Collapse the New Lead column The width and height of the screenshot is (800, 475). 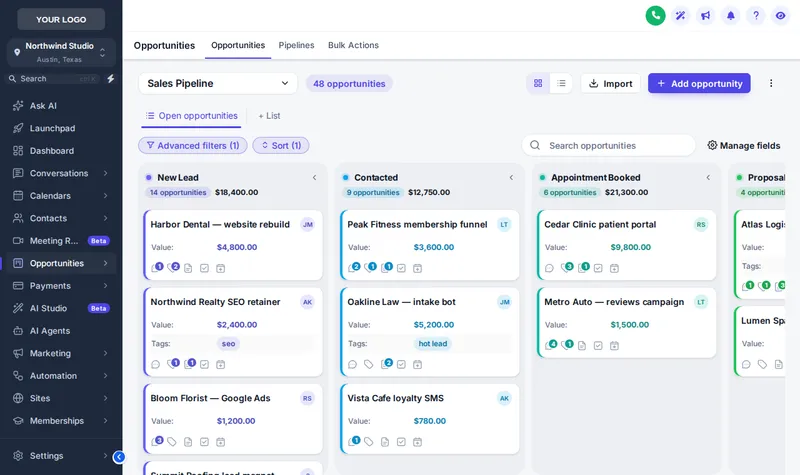(x=314, y=178)
